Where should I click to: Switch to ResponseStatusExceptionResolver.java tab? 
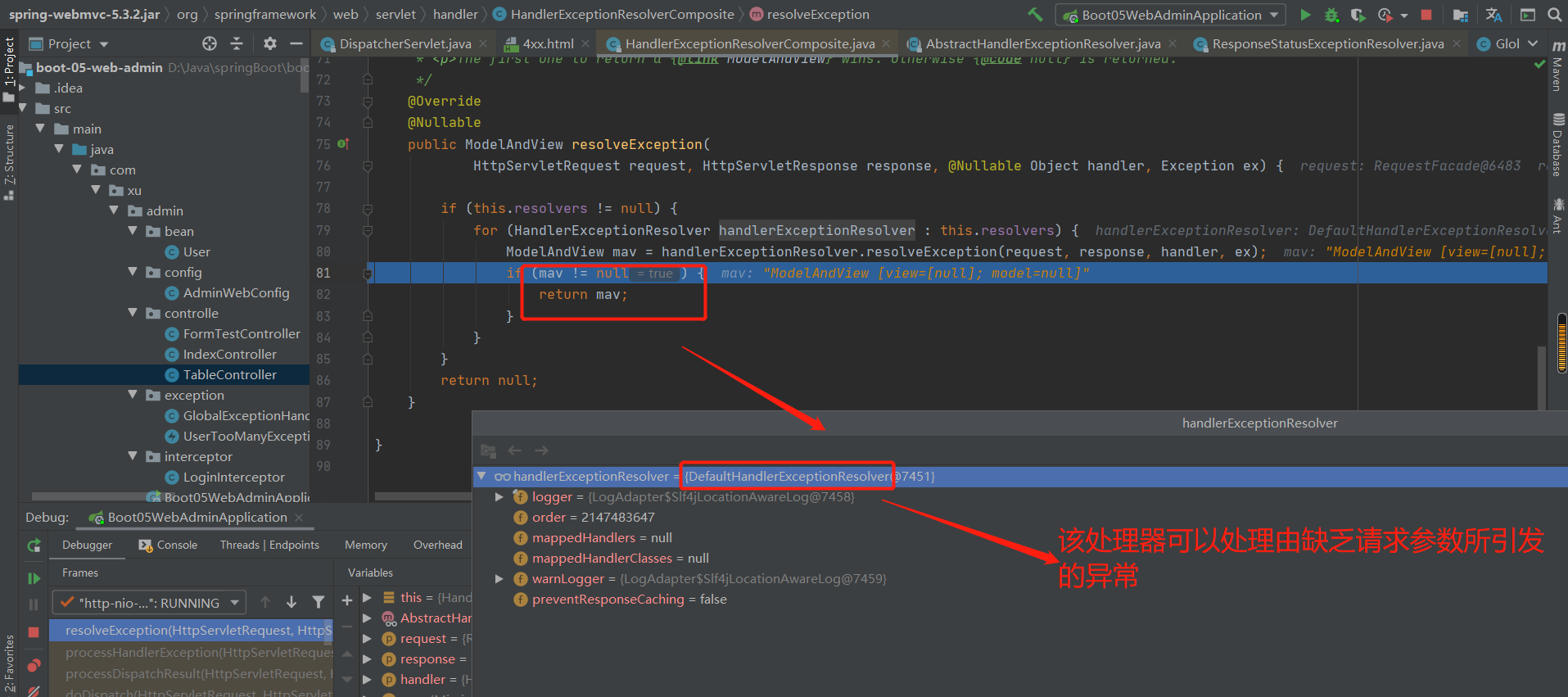click(x=1327, y=43)
